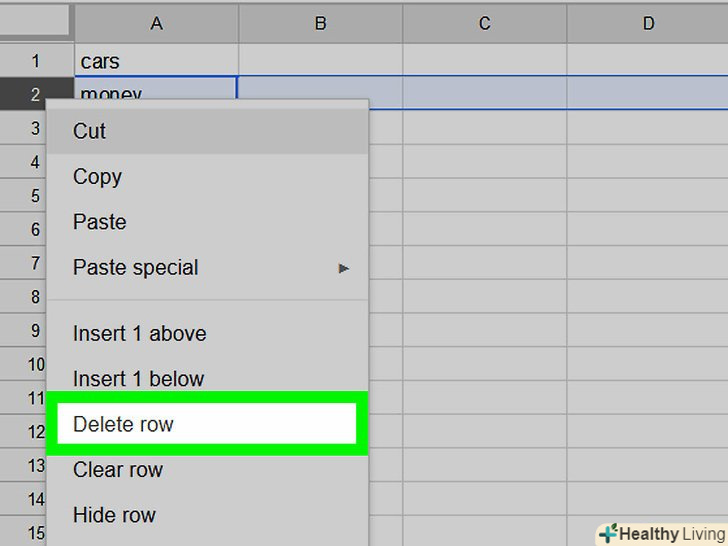Choose Cut from the context menu
The image size is (728, 546).
(x=90, y=131)
